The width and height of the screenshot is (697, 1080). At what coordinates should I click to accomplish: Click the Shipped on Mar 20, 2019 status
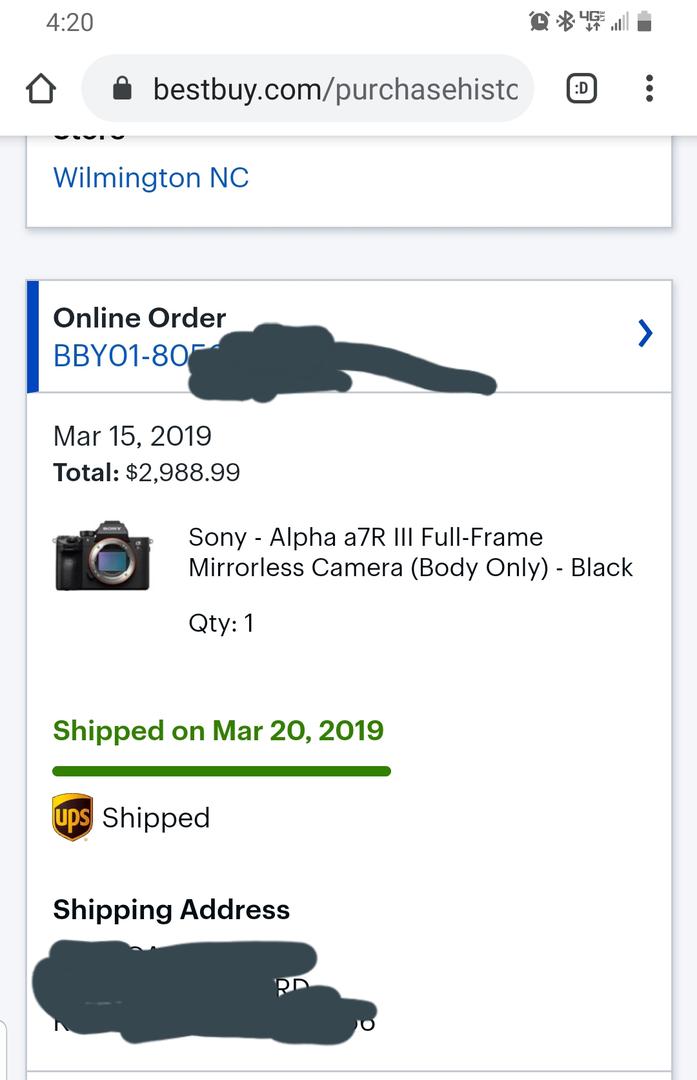coord(218,730)
